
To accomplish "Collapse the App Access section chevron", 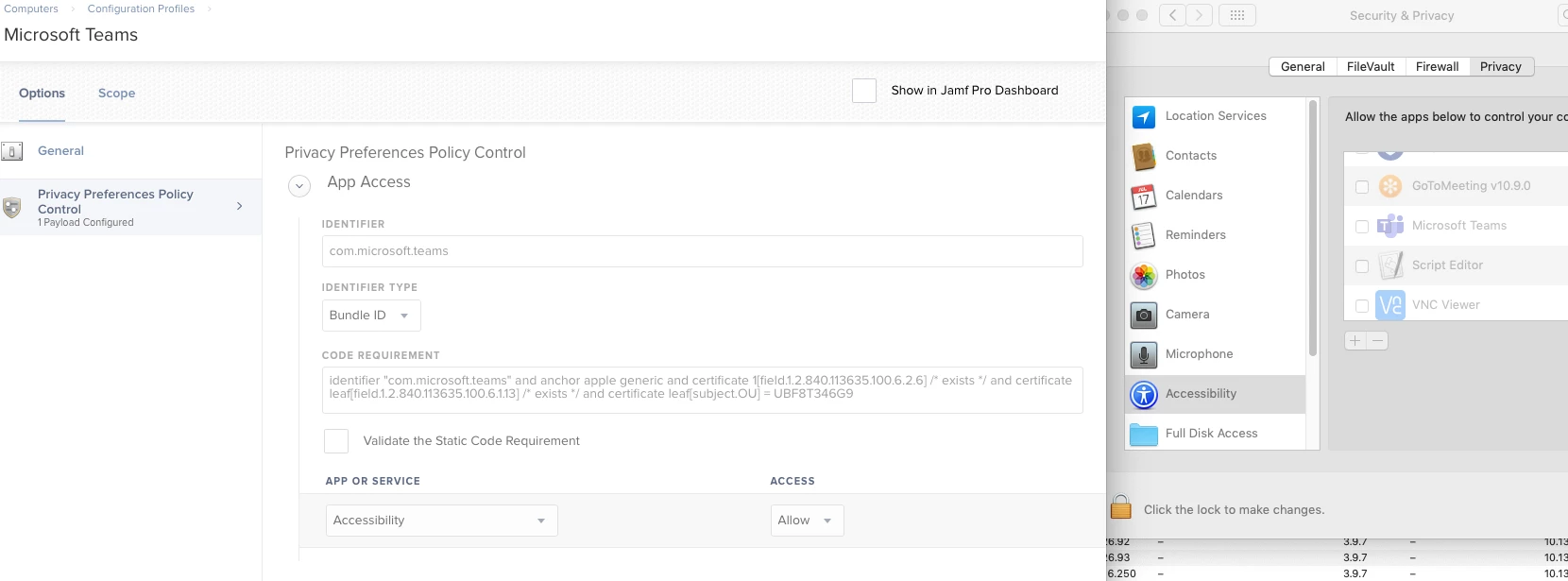I will tap(299, 186).
